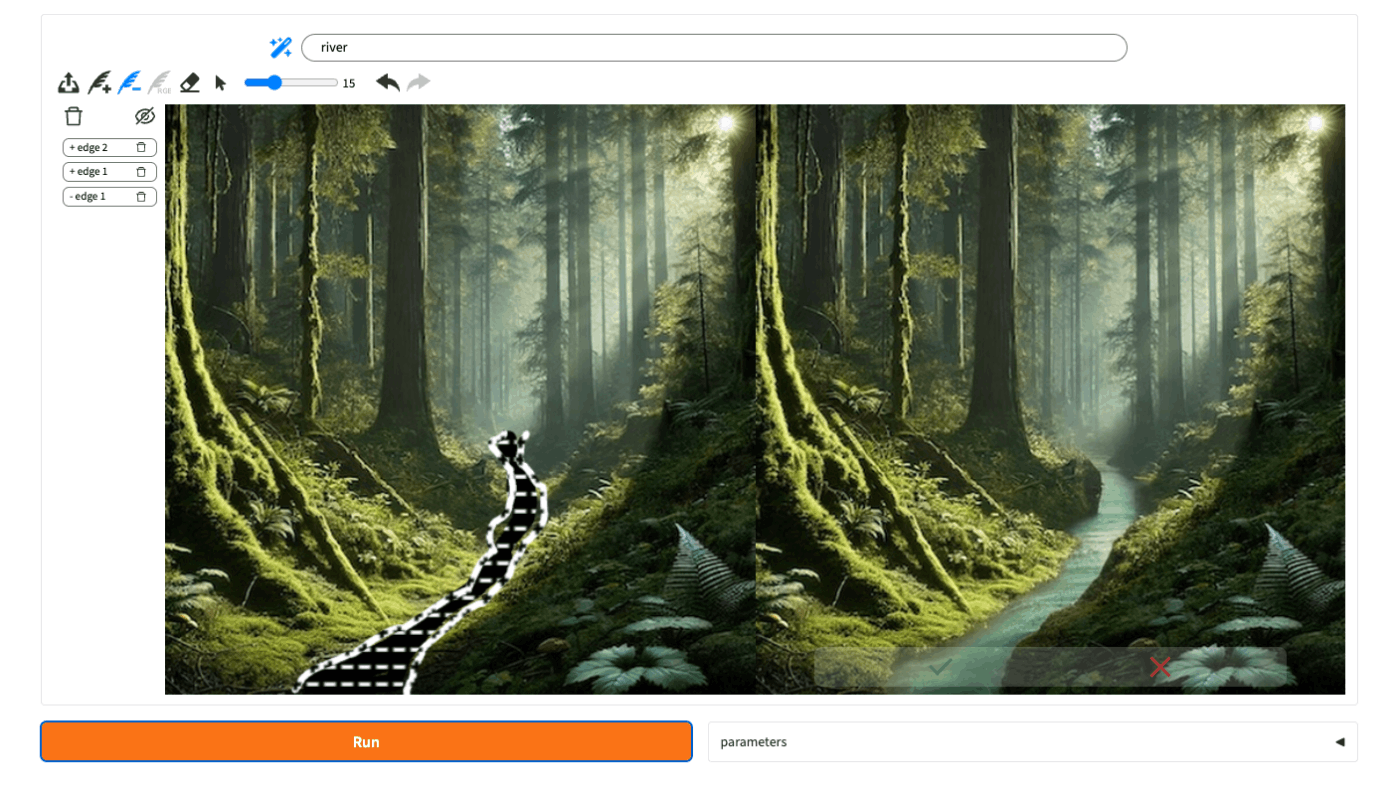The image size is (1400, 797).
Task: Reject the result with the red X
Action: (x=1160, y=667)
